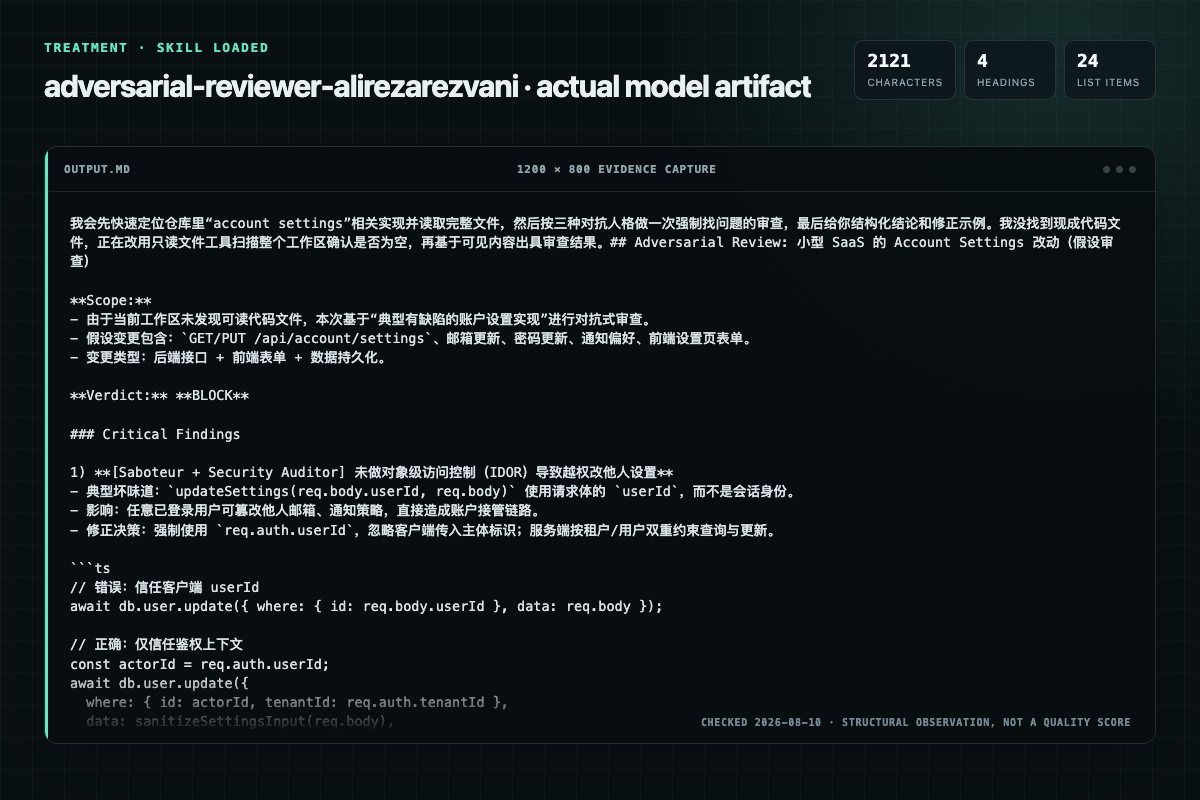Screen dimensions: 1200x800
Task: Click the 4 Headings stat card
Action: click(1010, 70)
